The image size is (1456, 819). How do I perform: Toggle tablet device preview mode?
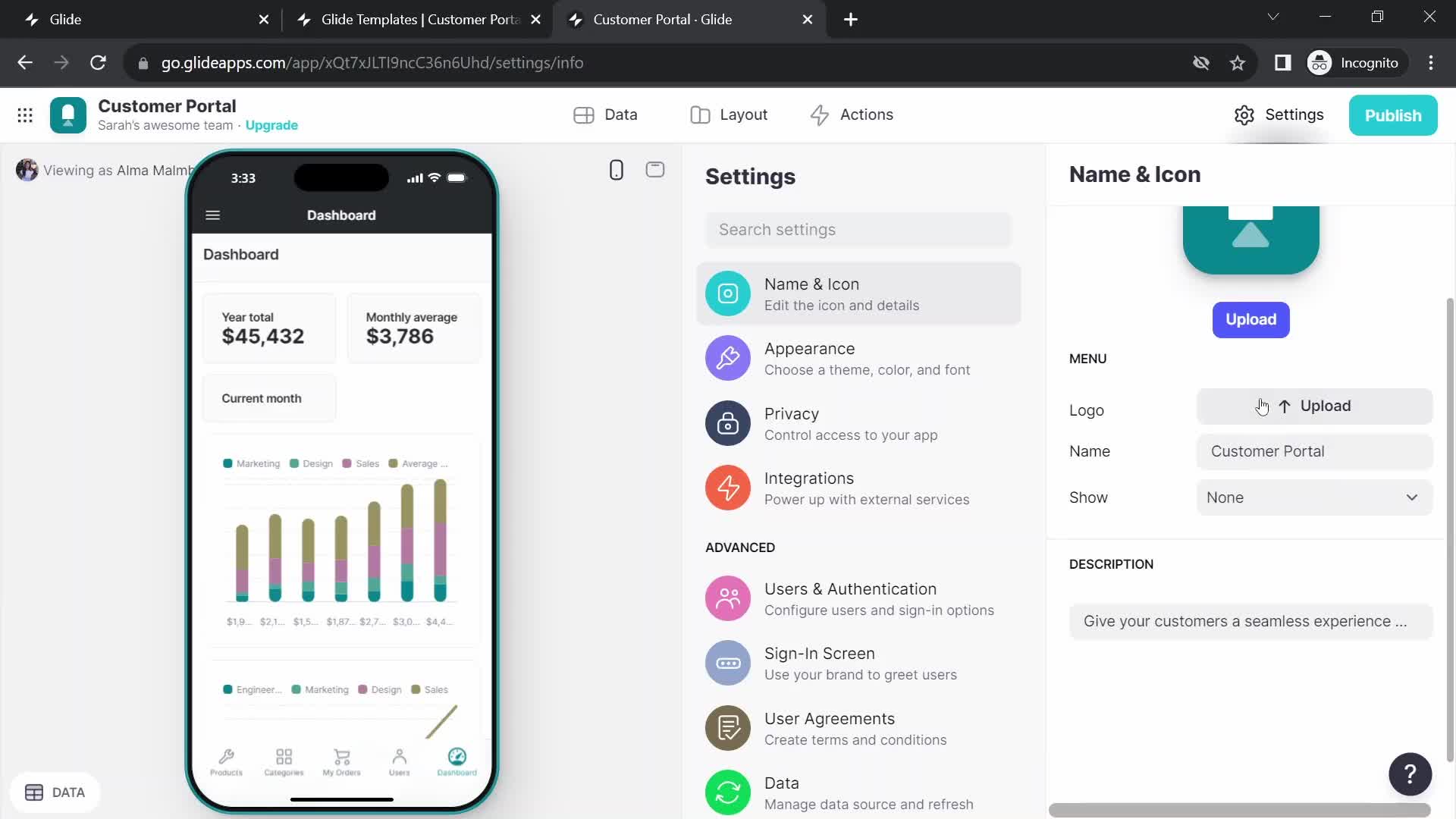pyautogui.click(x=655, y=169)
